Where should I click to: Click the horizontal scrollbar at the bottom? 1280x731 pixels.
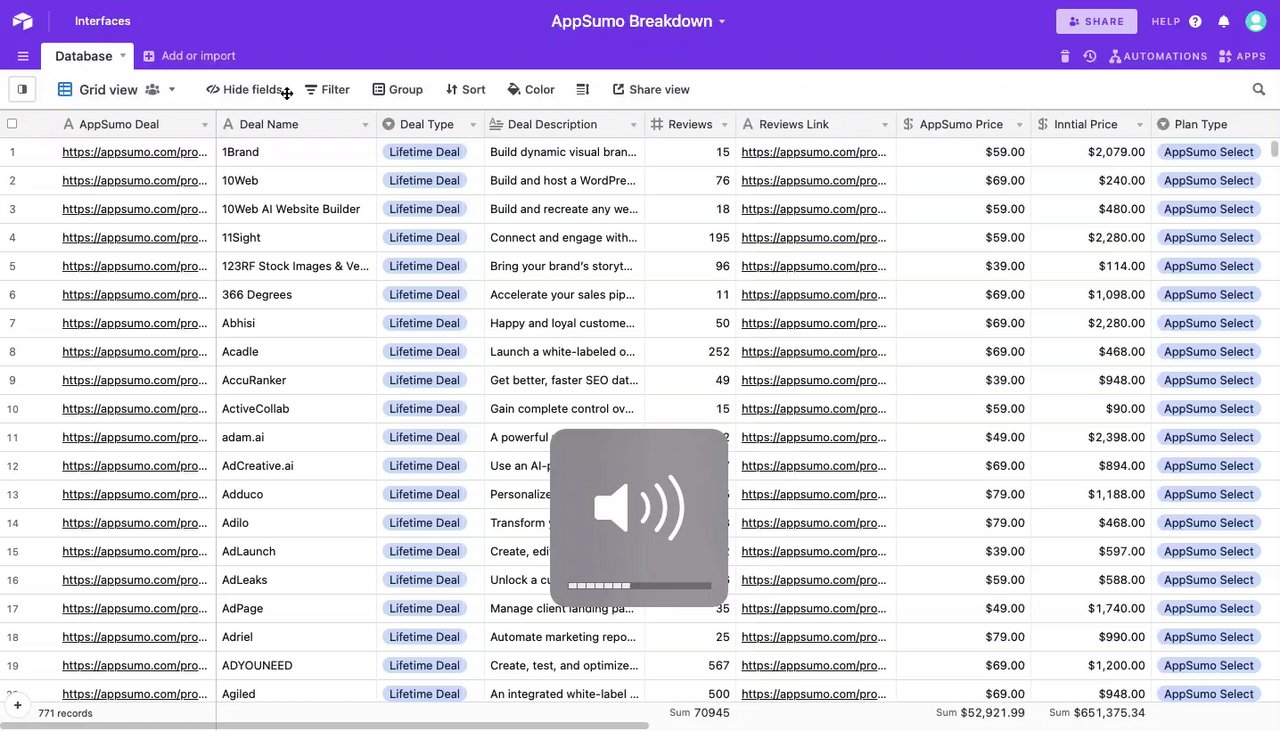pyautogui.click(x=325, y=726)
